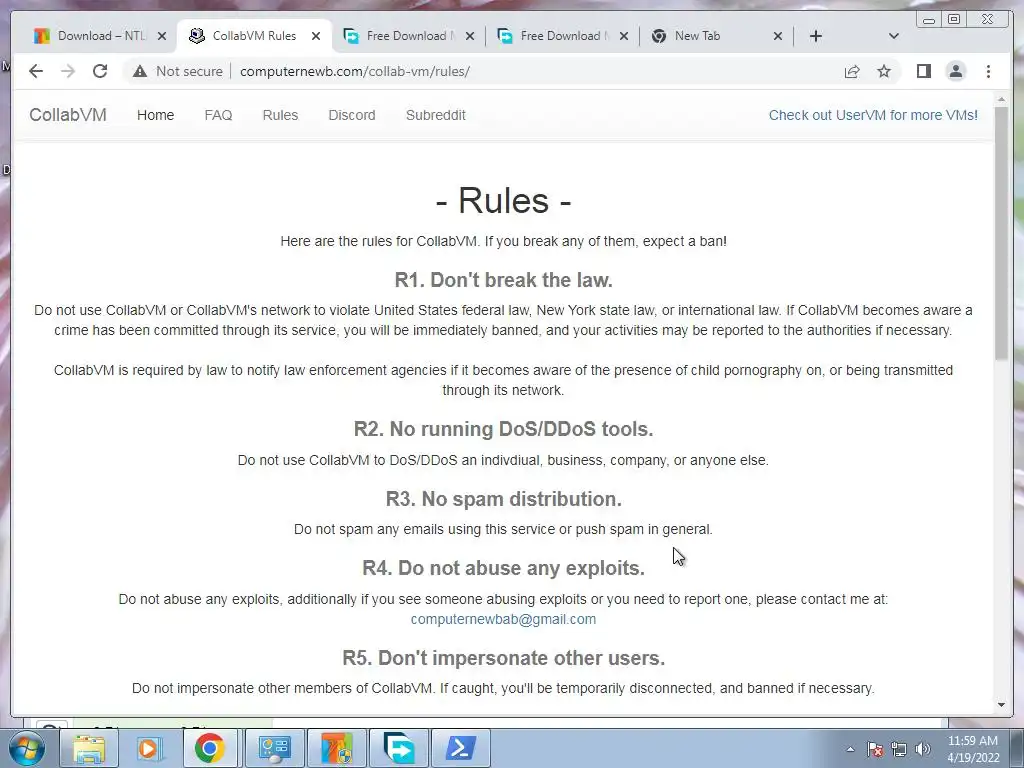Click the scrollbar down arrow
The height and width of the screenshot is (768, 1024).
tap(1001, 705)
